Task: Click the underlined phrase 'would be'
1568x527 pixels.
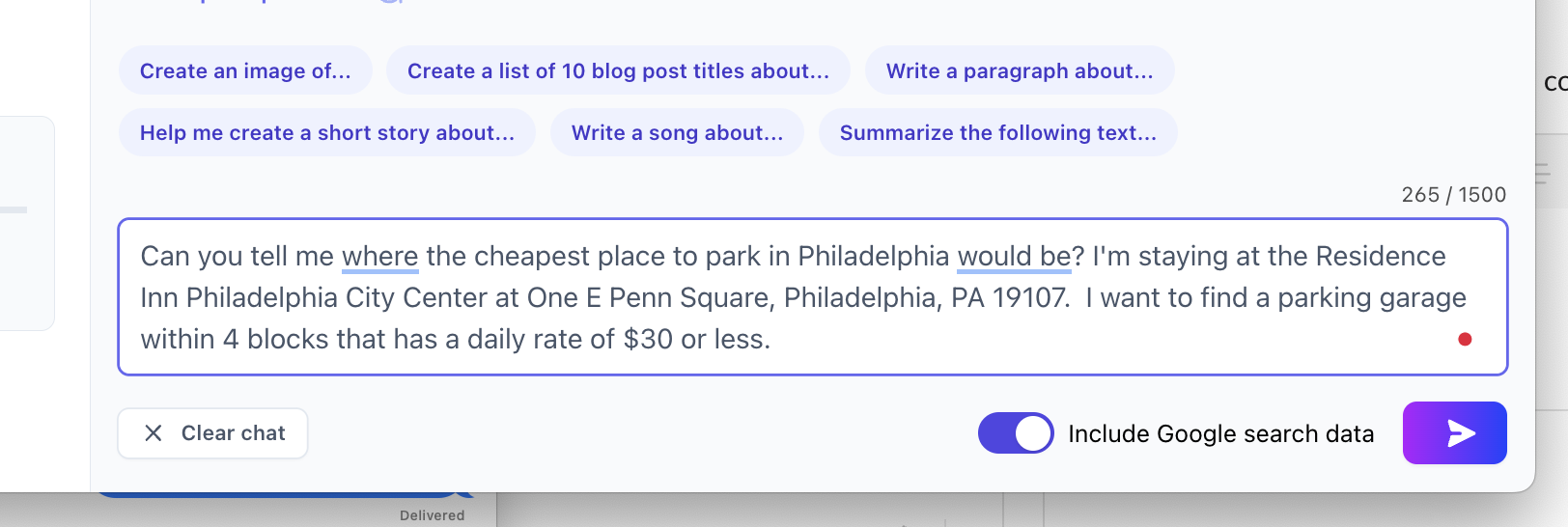Action: pyautogui.click(x=1014, y=257)
